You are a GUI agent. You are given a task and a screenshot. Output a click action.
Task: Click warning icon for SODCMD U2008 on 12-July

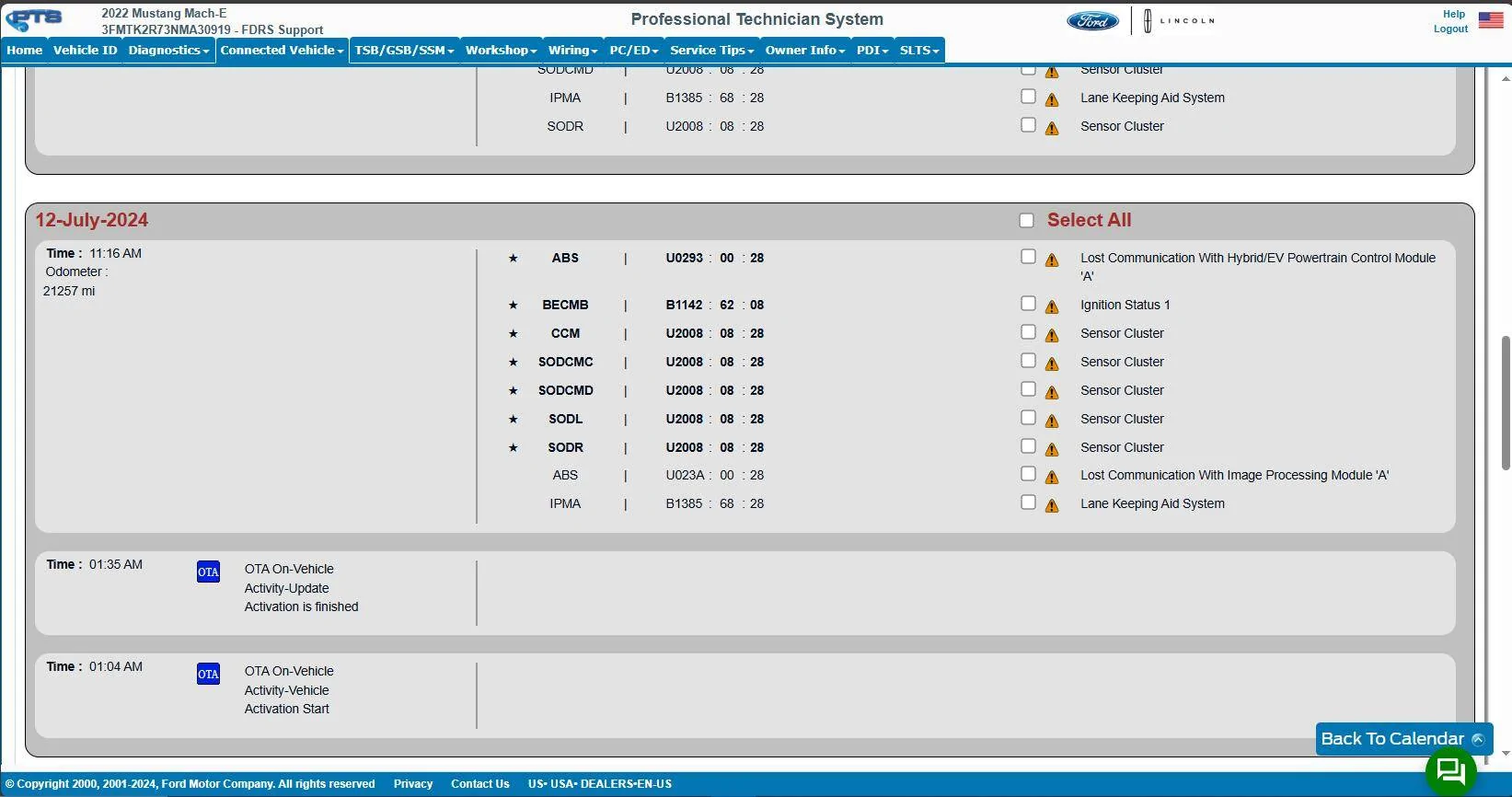tap(1052, 393)
